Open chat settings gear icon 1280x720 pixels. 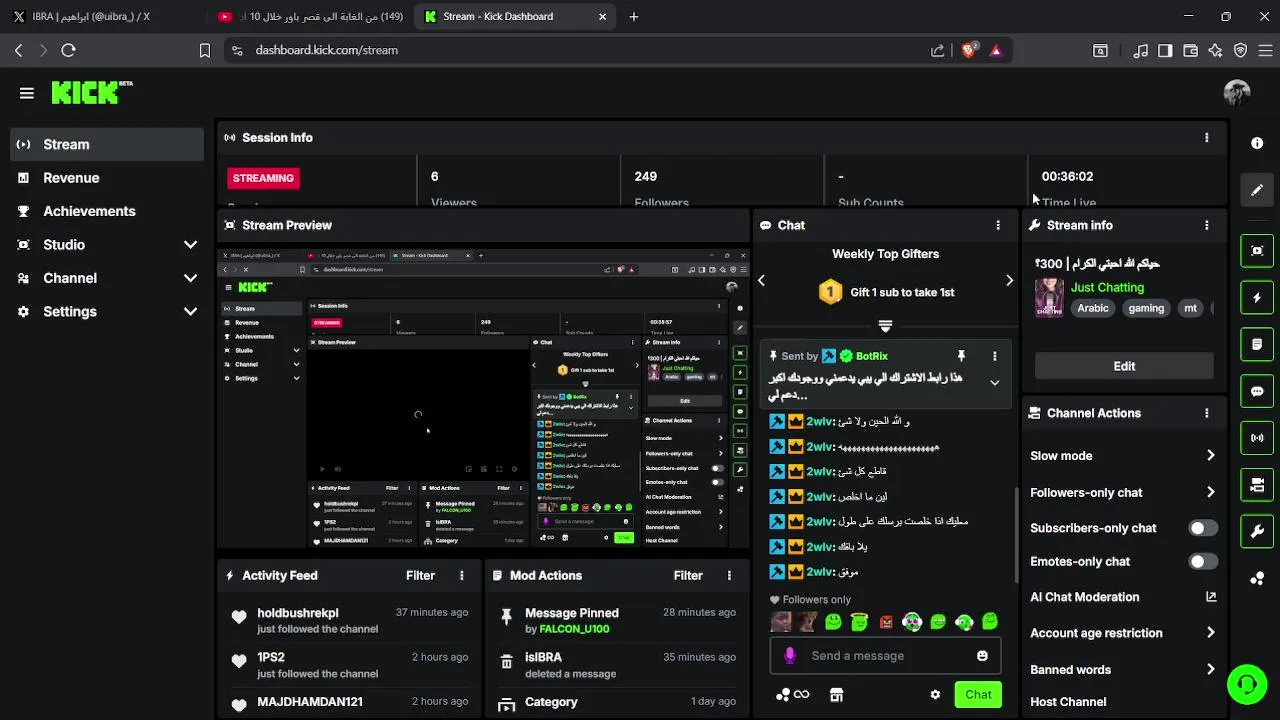(935, 695)
